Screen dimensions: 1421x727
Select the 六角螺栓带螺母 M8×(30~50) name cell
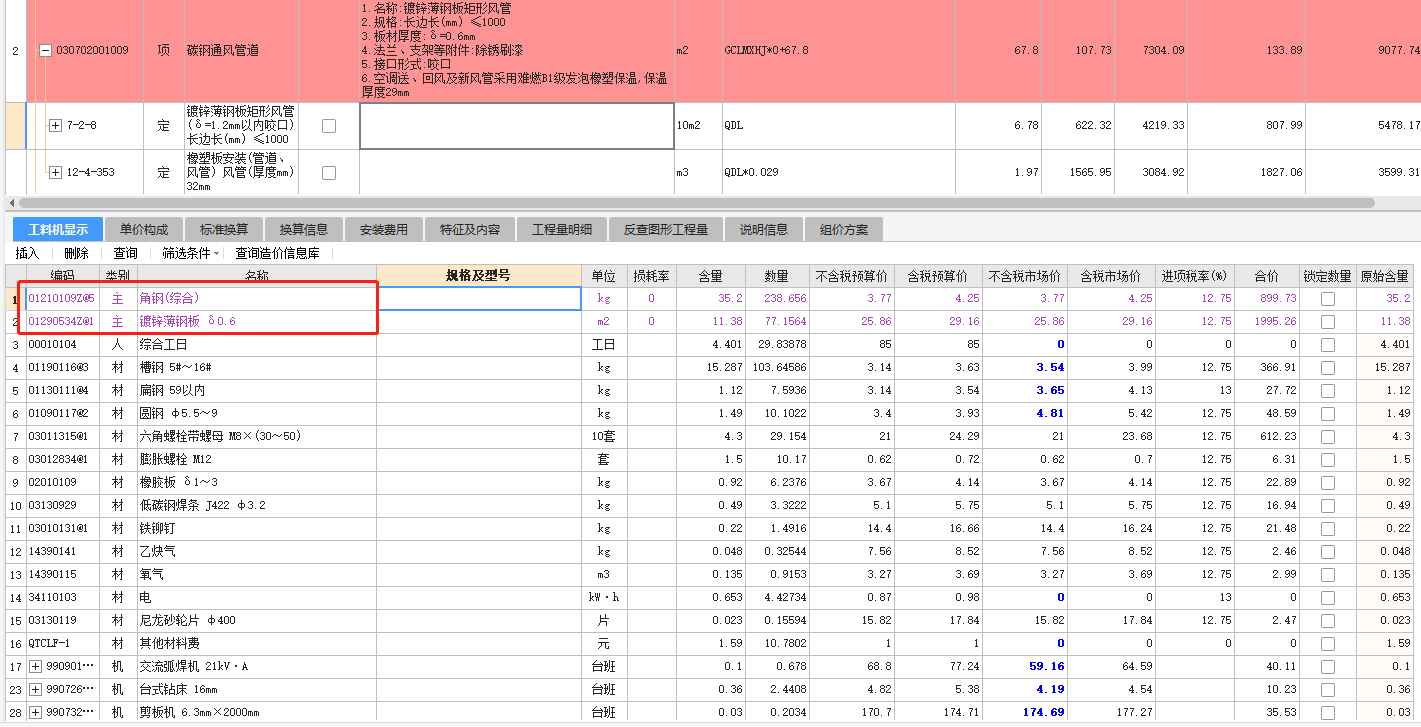tap(257, 436)
